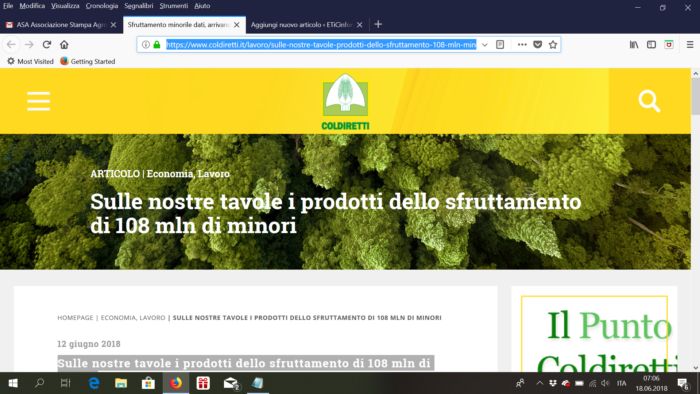Click the URL address field
700x394 pixels.
(x=321, y=45)
